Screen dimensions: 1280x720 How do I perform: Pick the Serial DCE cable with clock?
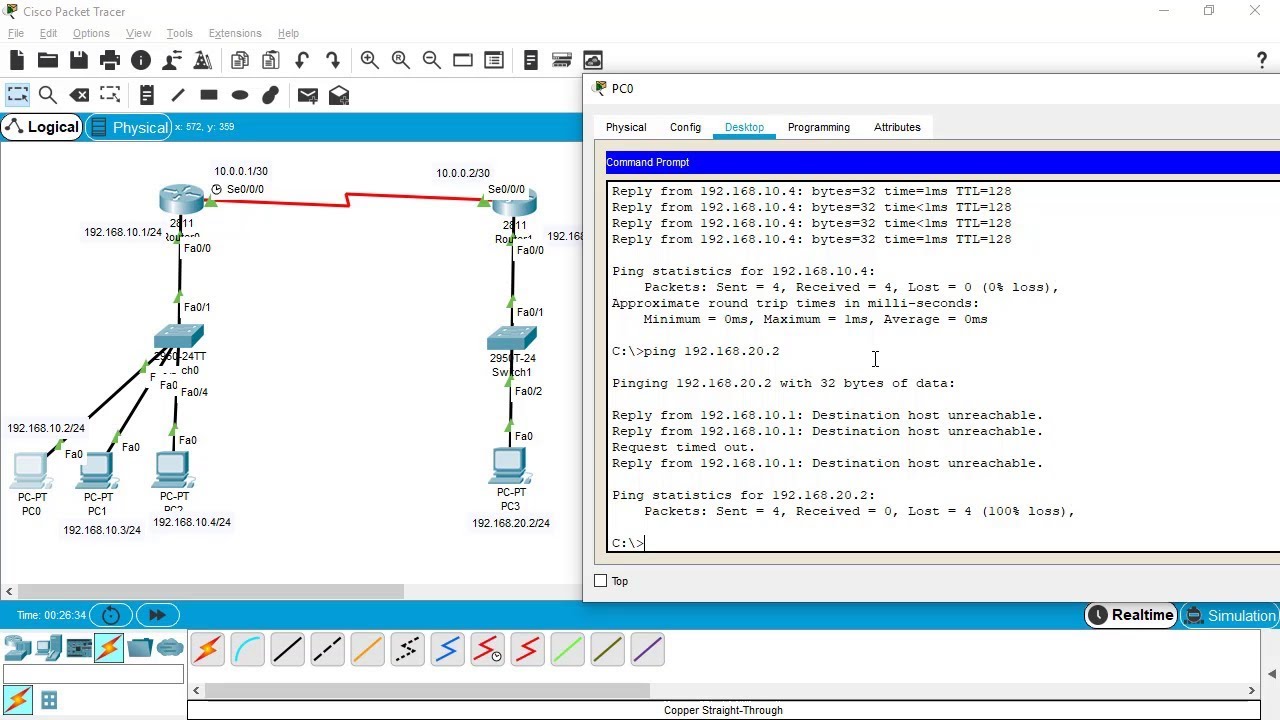click(487, 649)
